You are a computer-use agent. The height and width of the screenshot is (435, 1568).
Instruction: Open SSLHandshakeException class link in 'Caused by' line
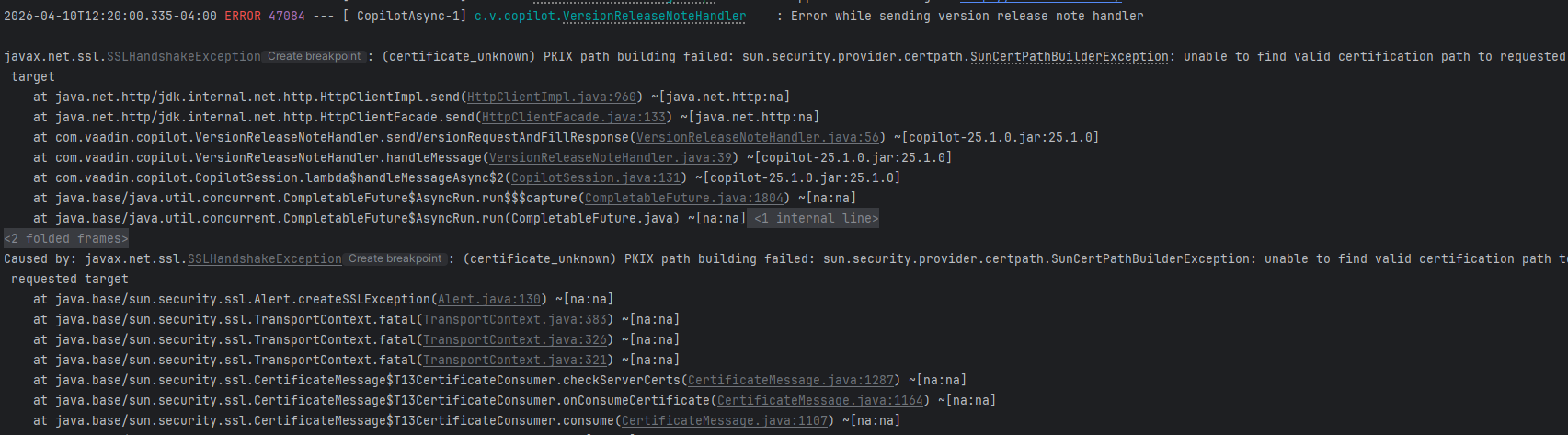click(x=264, y=259)
